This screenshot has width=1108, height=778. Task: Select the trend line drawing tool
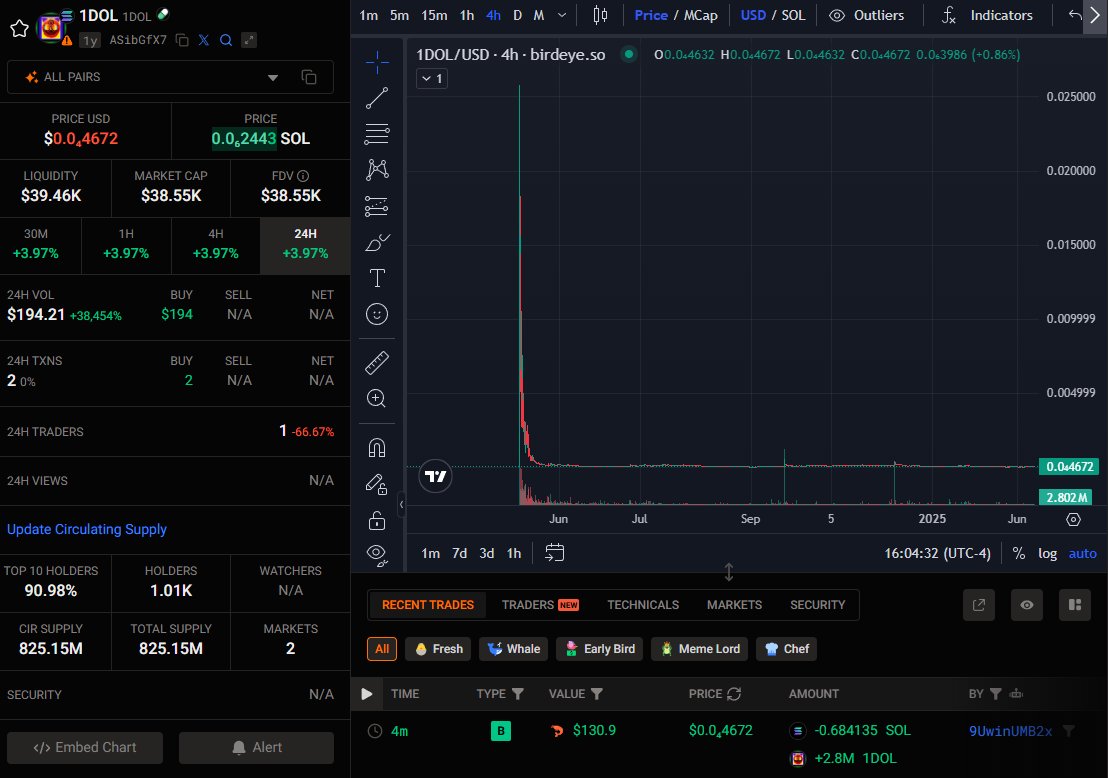pos(377,98)
